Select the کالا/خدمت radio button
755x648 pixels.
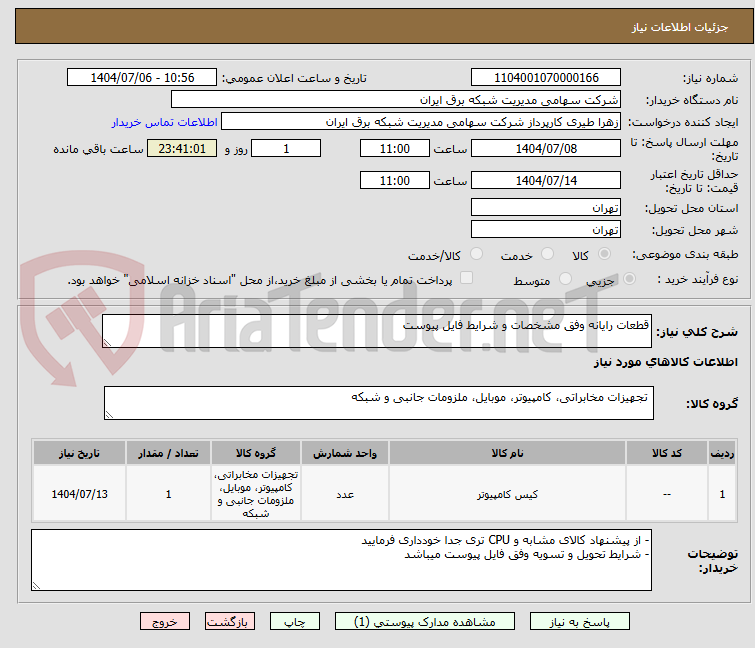coord(476,253)
